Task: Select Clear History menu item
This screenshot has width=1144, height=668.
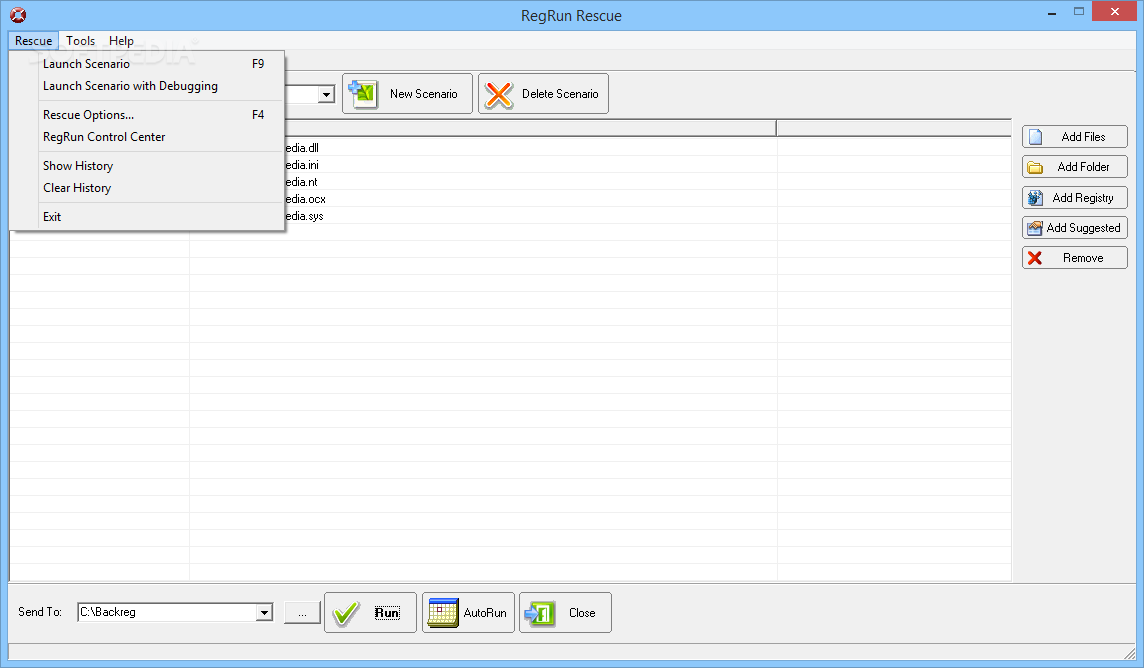Action: pos(147,188)
